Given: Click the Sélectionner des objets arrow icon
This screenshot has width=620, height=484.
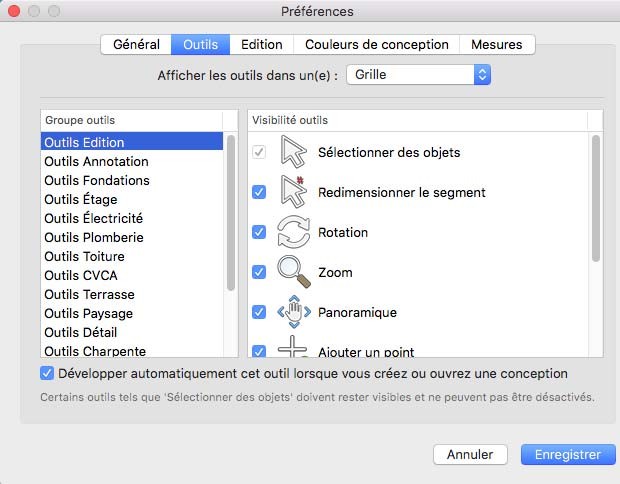Looking at the screenshot, I should 294,152.
